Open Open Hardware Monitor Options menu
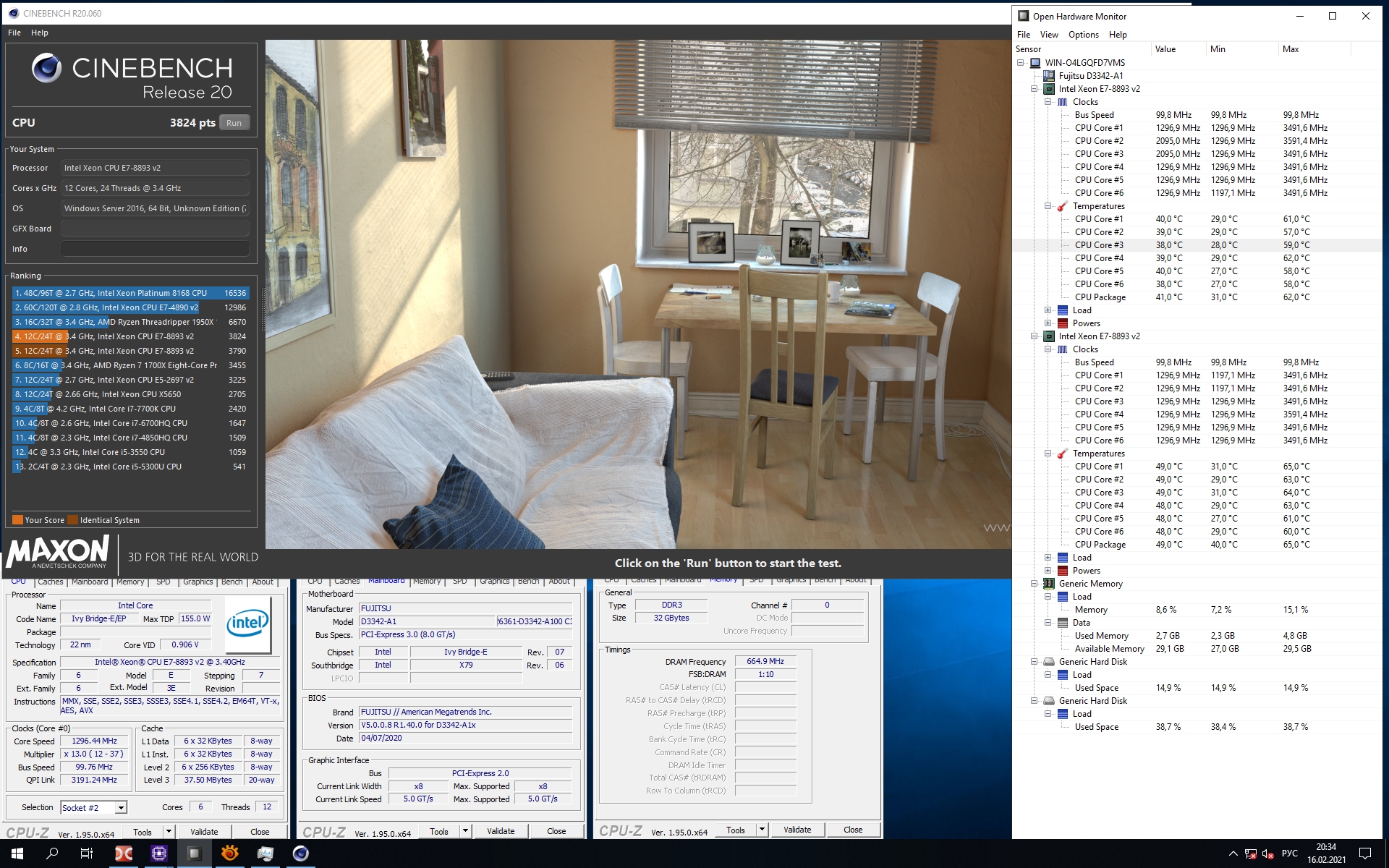This screenshot has height=868, width=1389. coord(1083,35)
